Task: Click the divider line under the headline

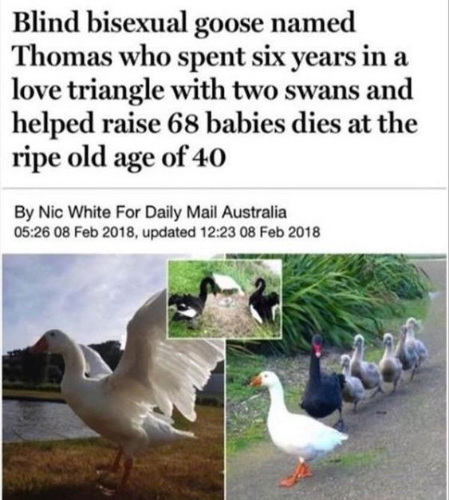Action: (x=224, y=189)
